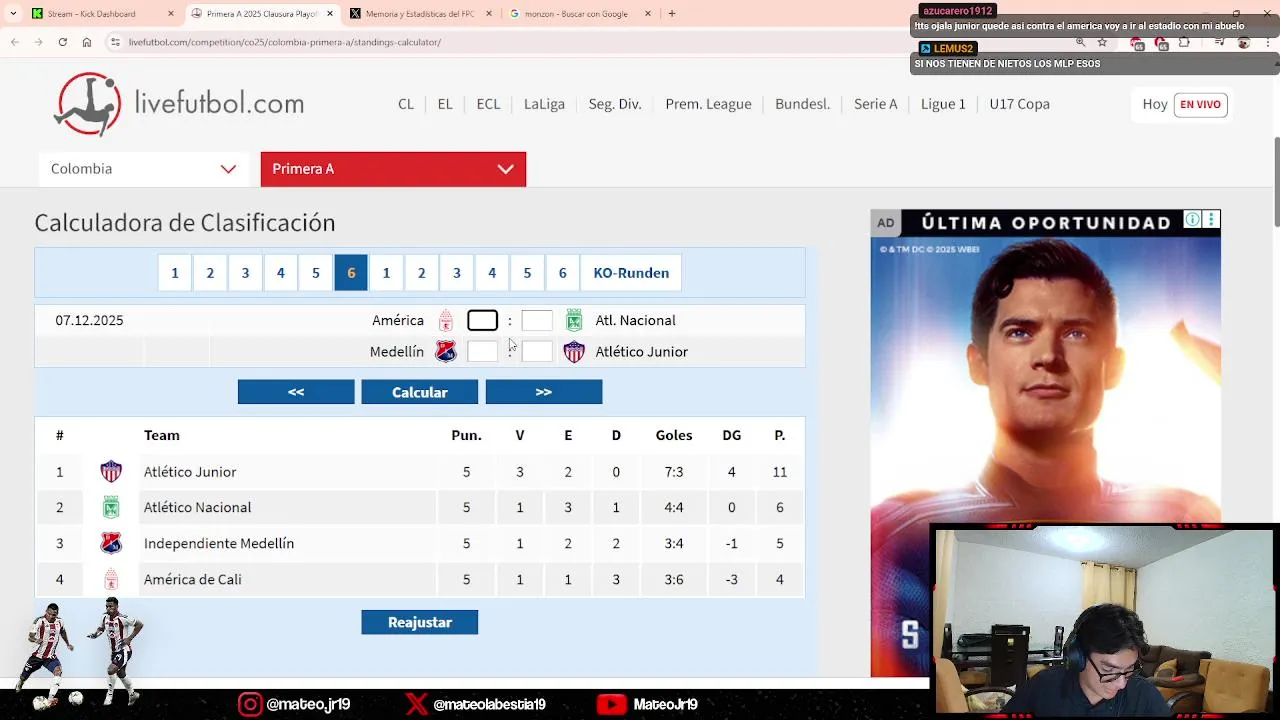Open Seg. Div. menu link
This screenshot has height=720, width=1280.
tap(615, 104)
